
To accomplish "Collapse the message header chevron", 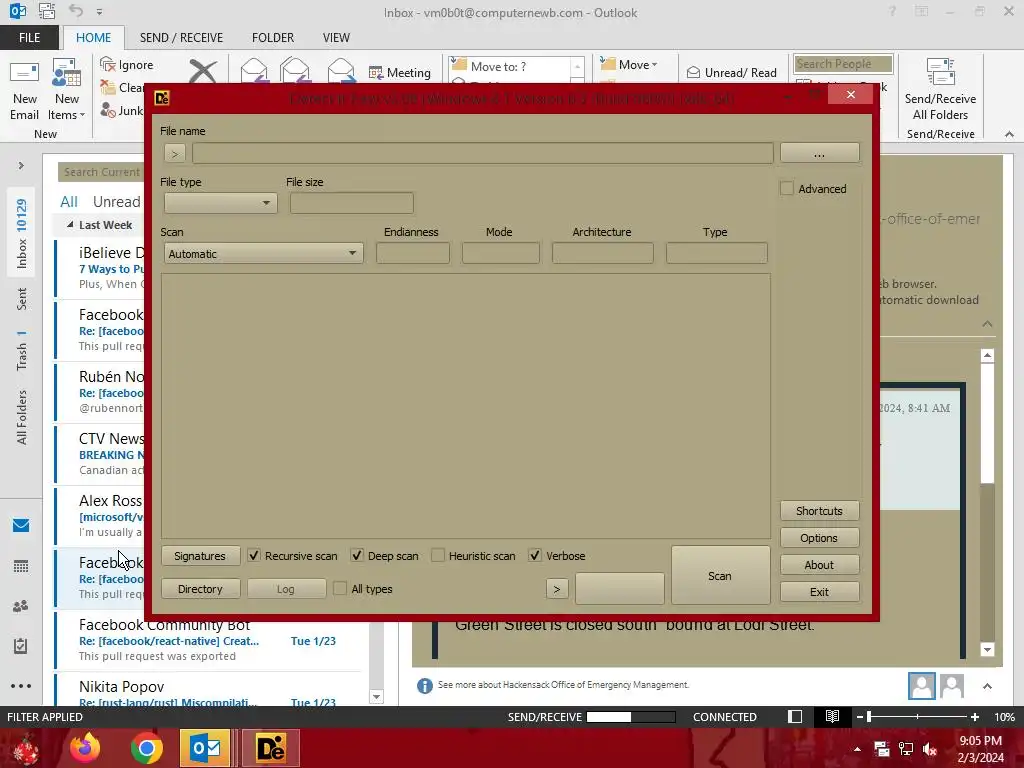I will (987, 324).
